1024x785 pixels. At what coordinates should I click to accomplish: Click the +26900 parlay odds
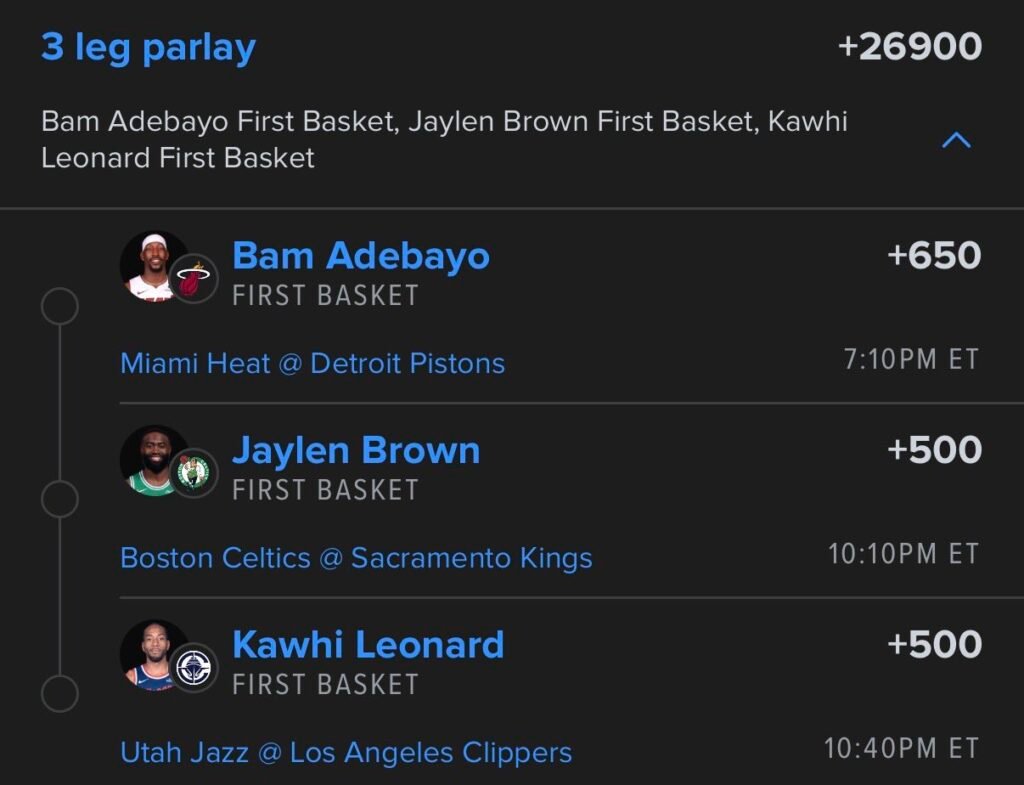[x=909, y=47]
